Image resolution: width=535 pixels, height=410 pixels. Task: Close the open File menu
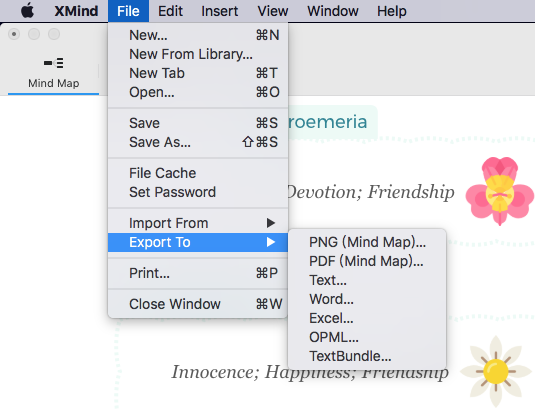click(128, 11)
